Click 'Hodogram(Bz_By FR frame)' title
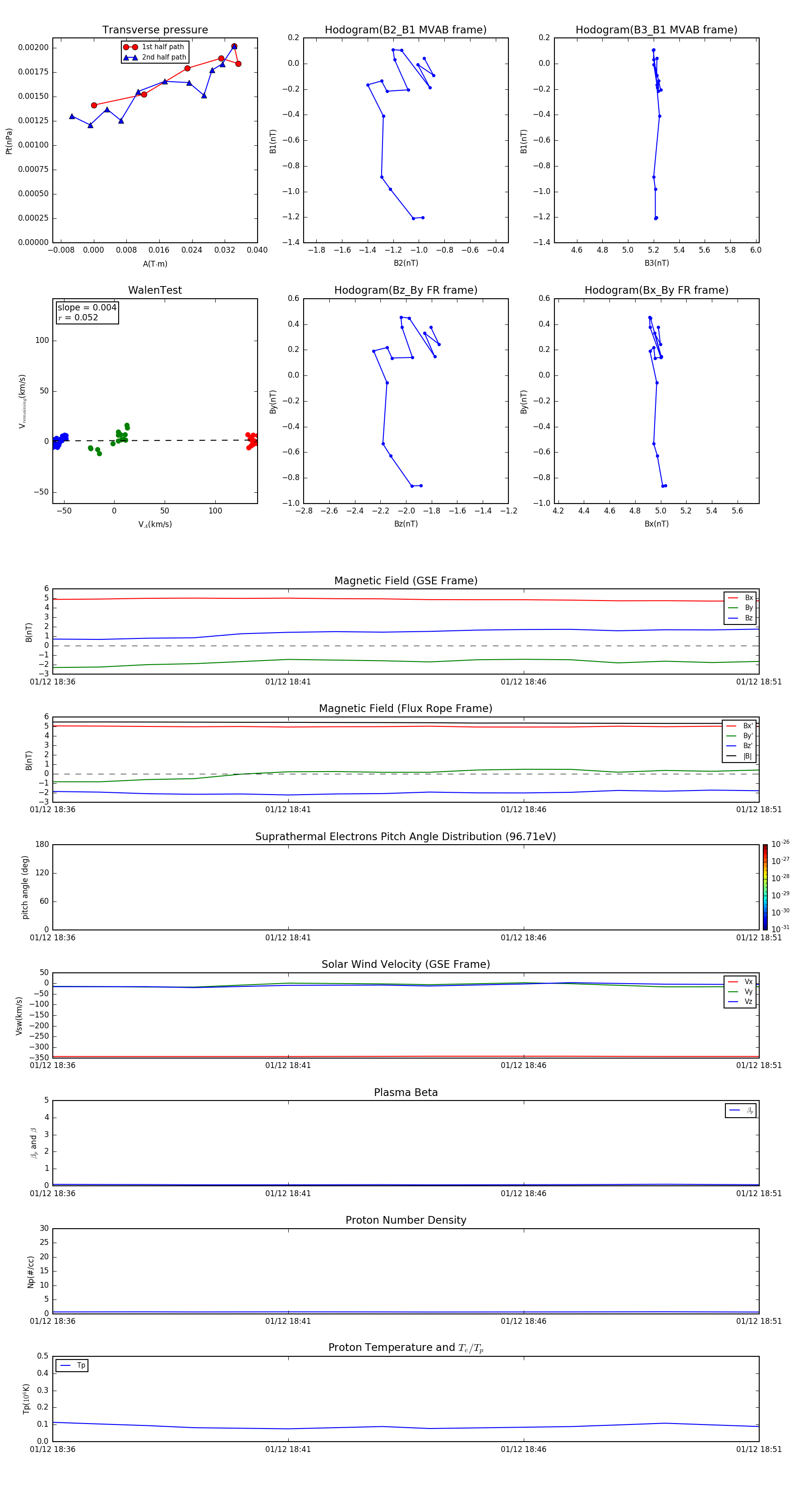This screenshot has height=1489, width=812. pyautogui.click(x=406, y=290)
